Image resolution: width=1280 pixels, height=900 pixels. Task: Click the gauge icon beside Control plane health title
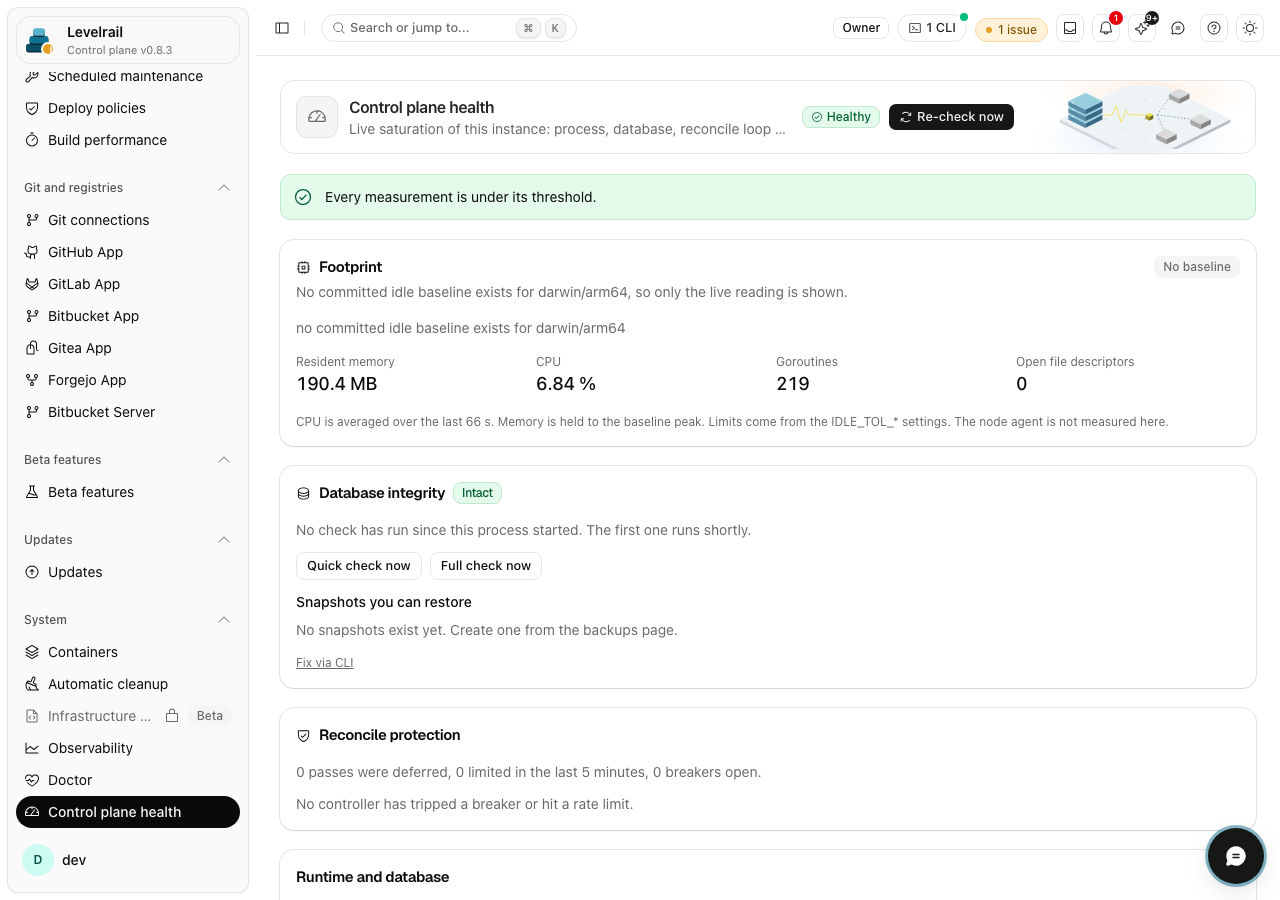(317, 117)
